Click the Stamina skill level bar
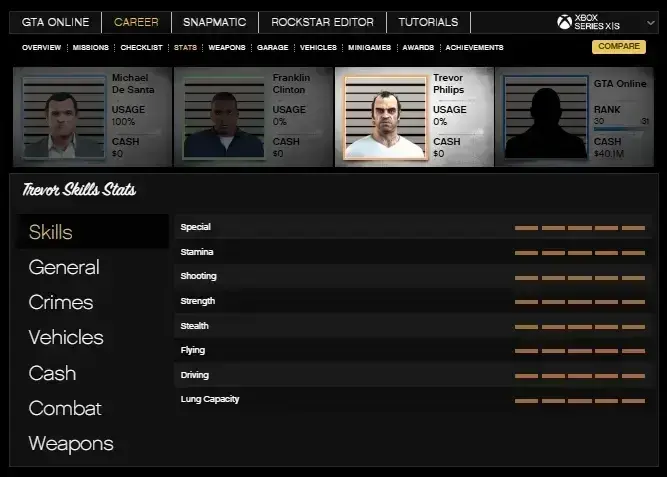 [580, 253]
